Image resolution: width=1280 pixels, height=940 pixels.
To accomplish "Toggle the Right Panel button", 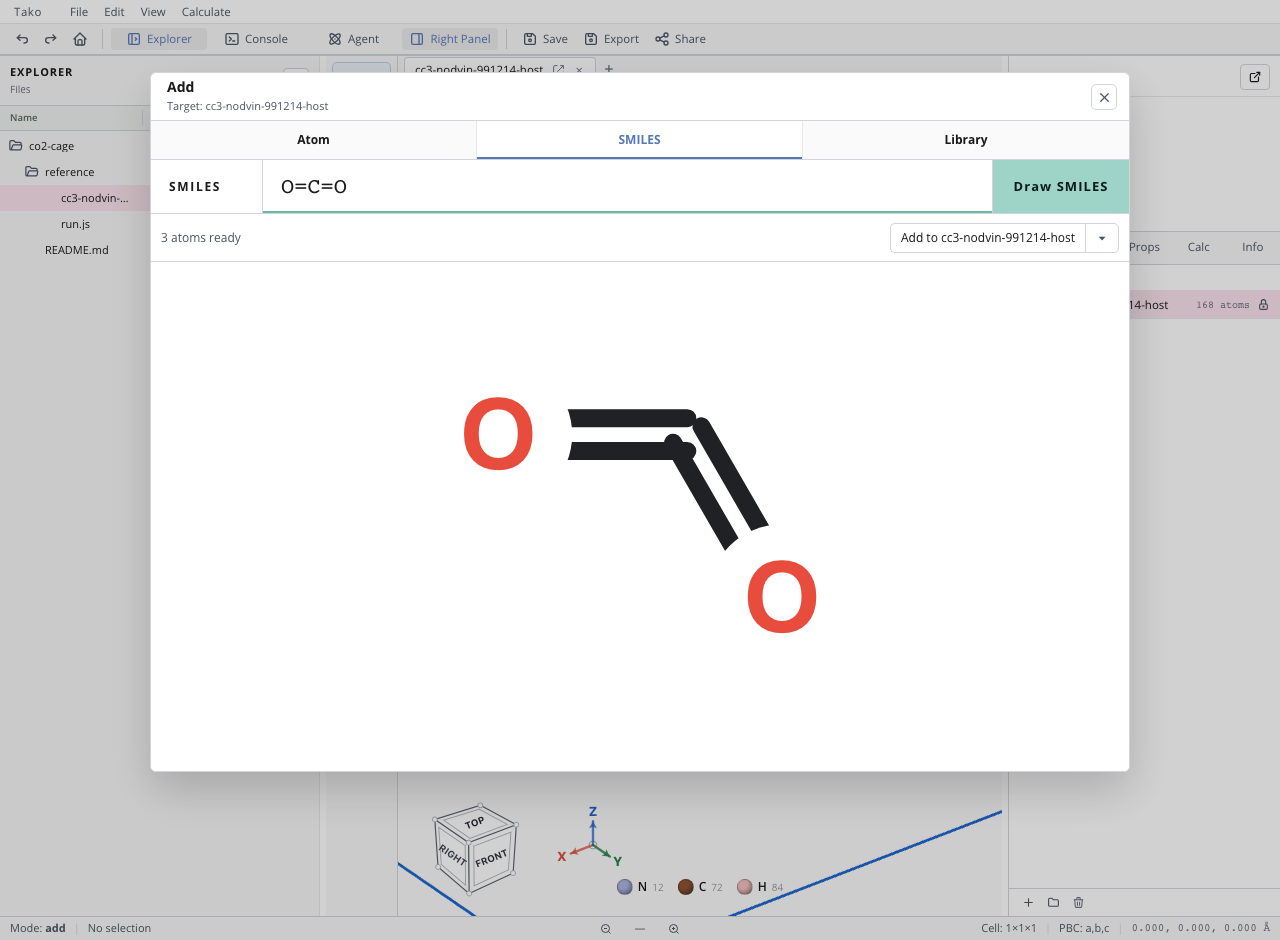I will tap(450, 39).
